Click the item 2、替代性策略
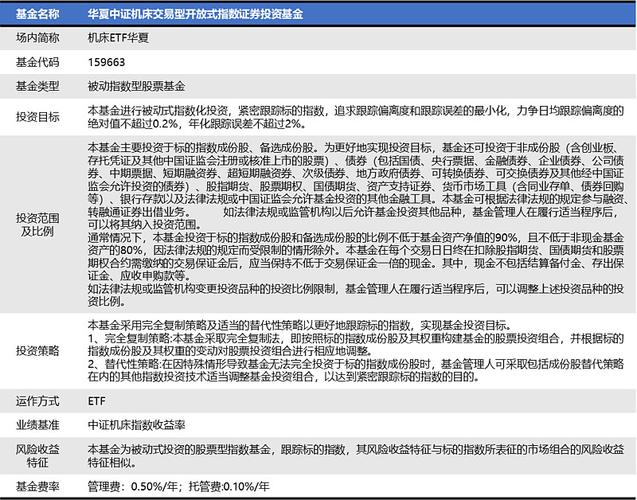The image size is (637, 500). pos(355,370)
